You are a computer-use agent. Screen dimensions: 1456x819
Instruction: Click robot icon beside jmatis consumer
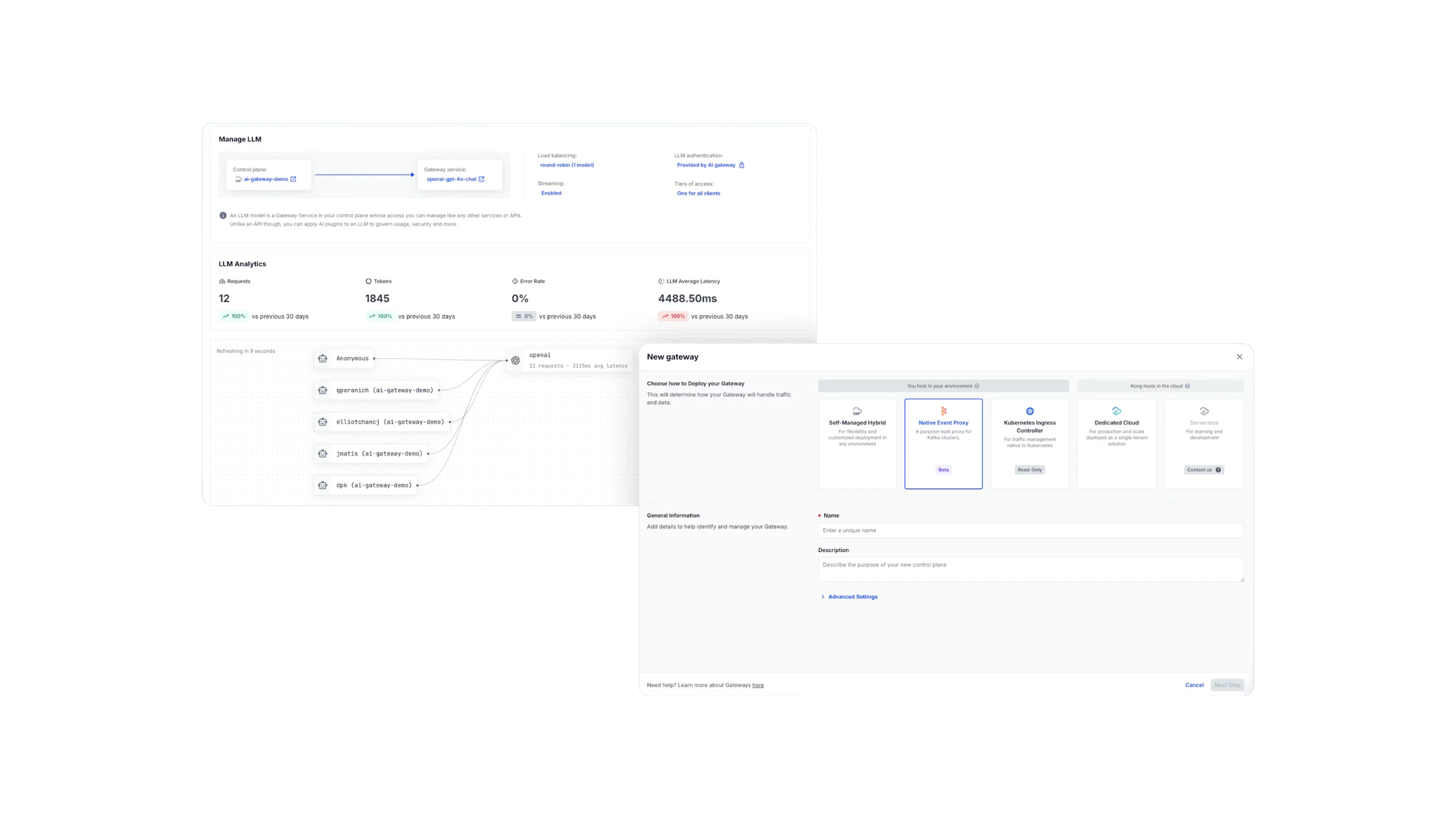click(x=323, y=454)
